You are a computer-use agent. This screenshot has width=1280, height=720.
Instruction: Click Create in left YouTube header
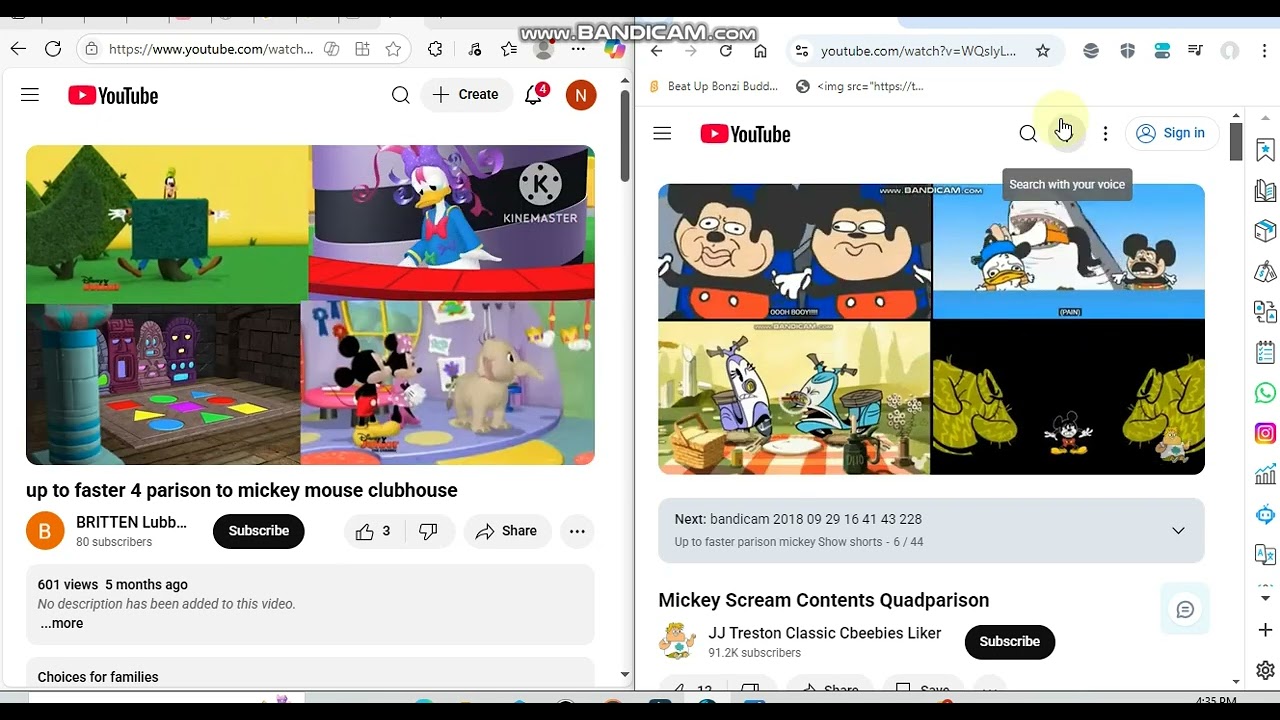(x=466, y=95)
